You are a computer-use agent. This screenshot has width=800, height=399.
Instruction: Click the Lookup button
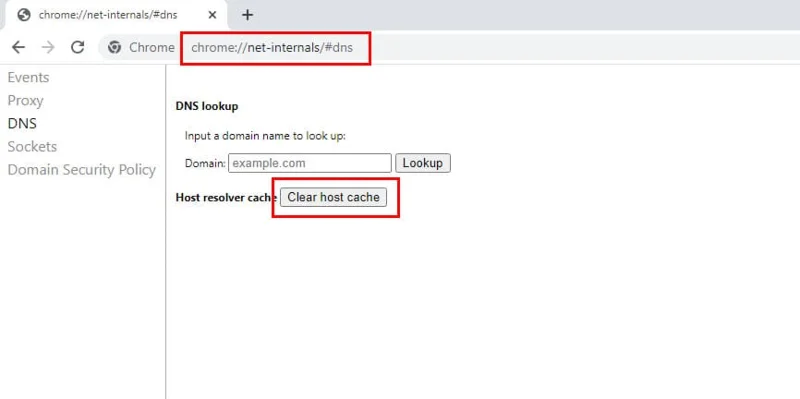422,163
